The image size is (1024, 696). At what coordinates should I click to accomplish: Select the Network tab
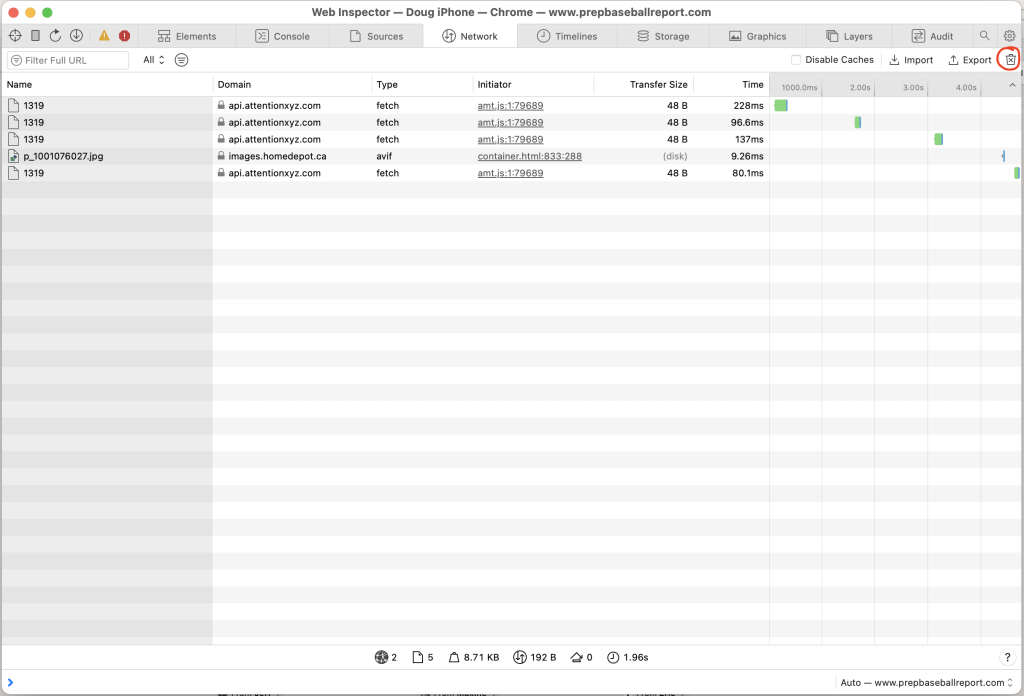(470, 36)
